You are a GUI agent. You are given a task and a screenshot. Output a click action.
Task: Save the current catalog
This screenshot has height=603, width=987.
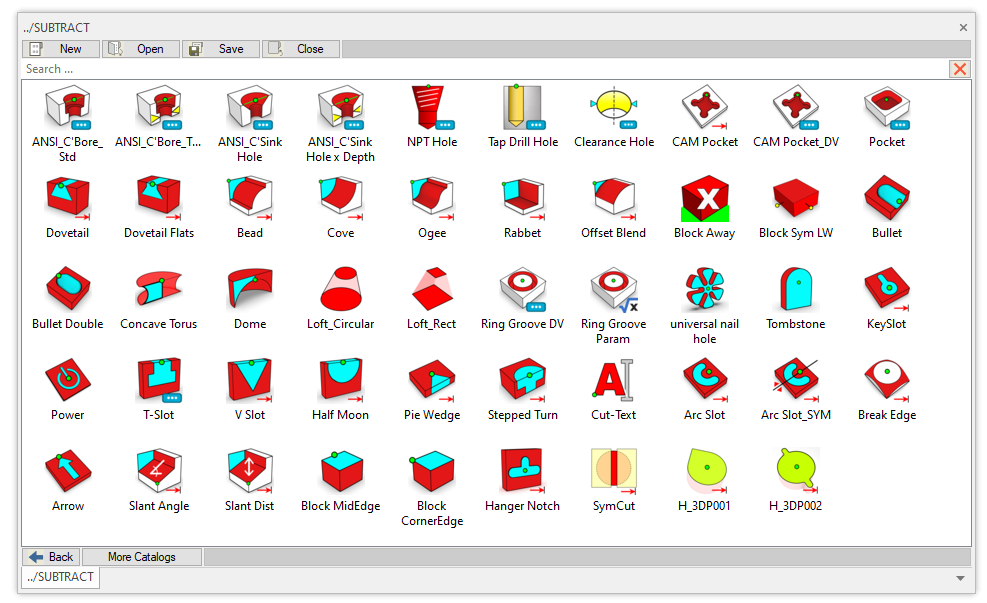click(221, 49)
